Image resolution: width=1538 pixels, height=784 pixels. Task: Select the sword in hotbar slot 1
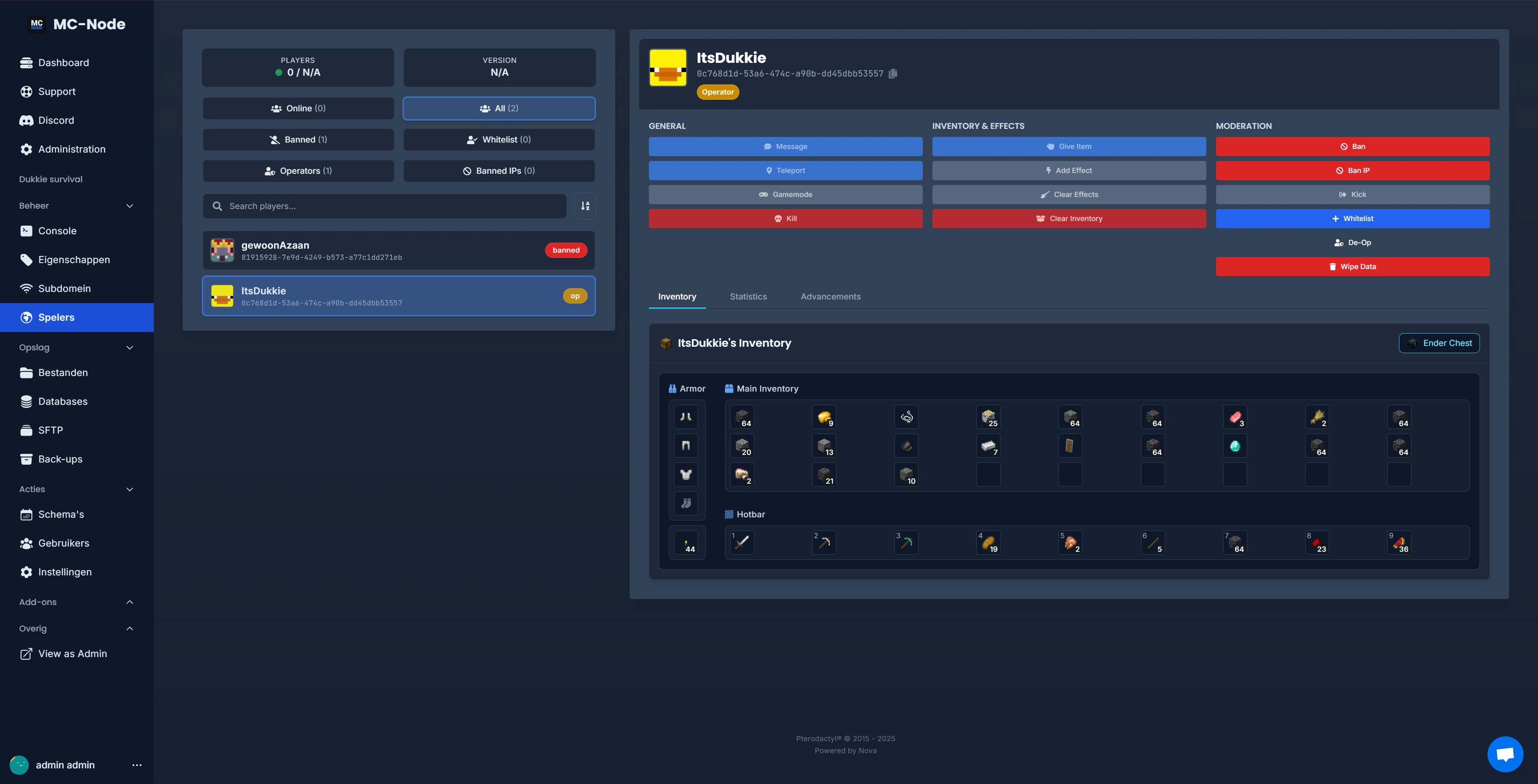coord(742,542)
